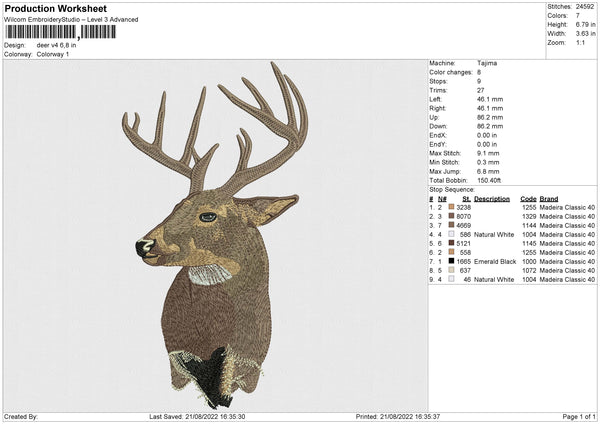Screen dimensions: 600x424
Task: Click thread code '1000' in Emerald Black row
Action: click(529, 262)
